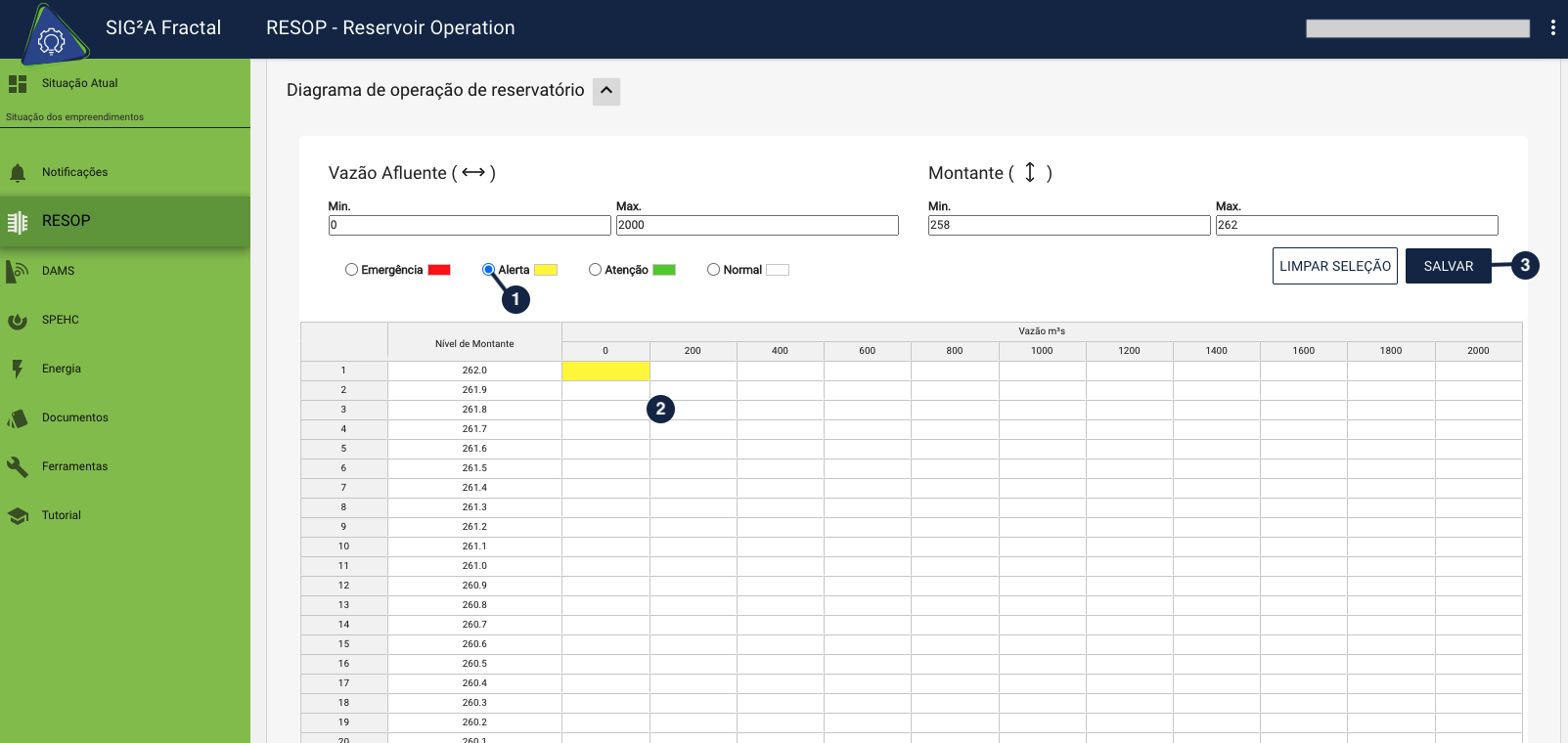Click the Vazão Afluente Max. field showing 2000
Viewport: 1568px width, 743px height.
(757, 225)
